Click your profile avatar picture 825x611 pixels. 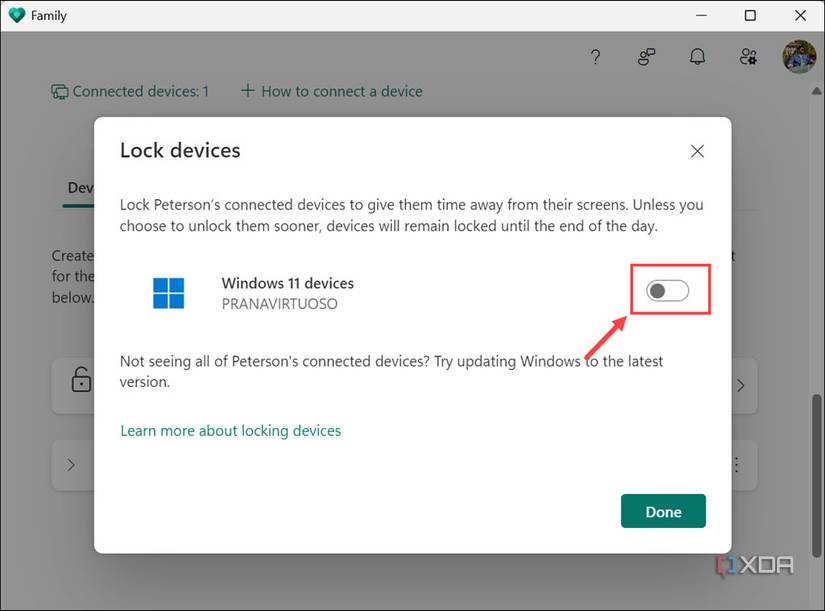[x=798, y=56]
